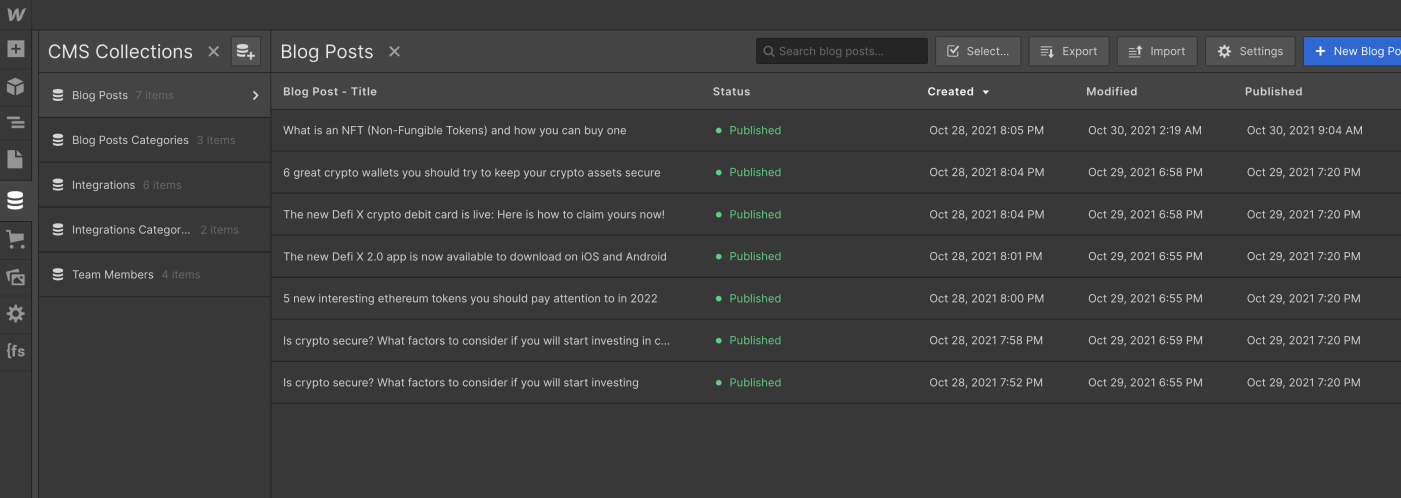Click Published status of crypto wallets post
The width and height of the screenshot is (1401, 498).
[748, 172]
